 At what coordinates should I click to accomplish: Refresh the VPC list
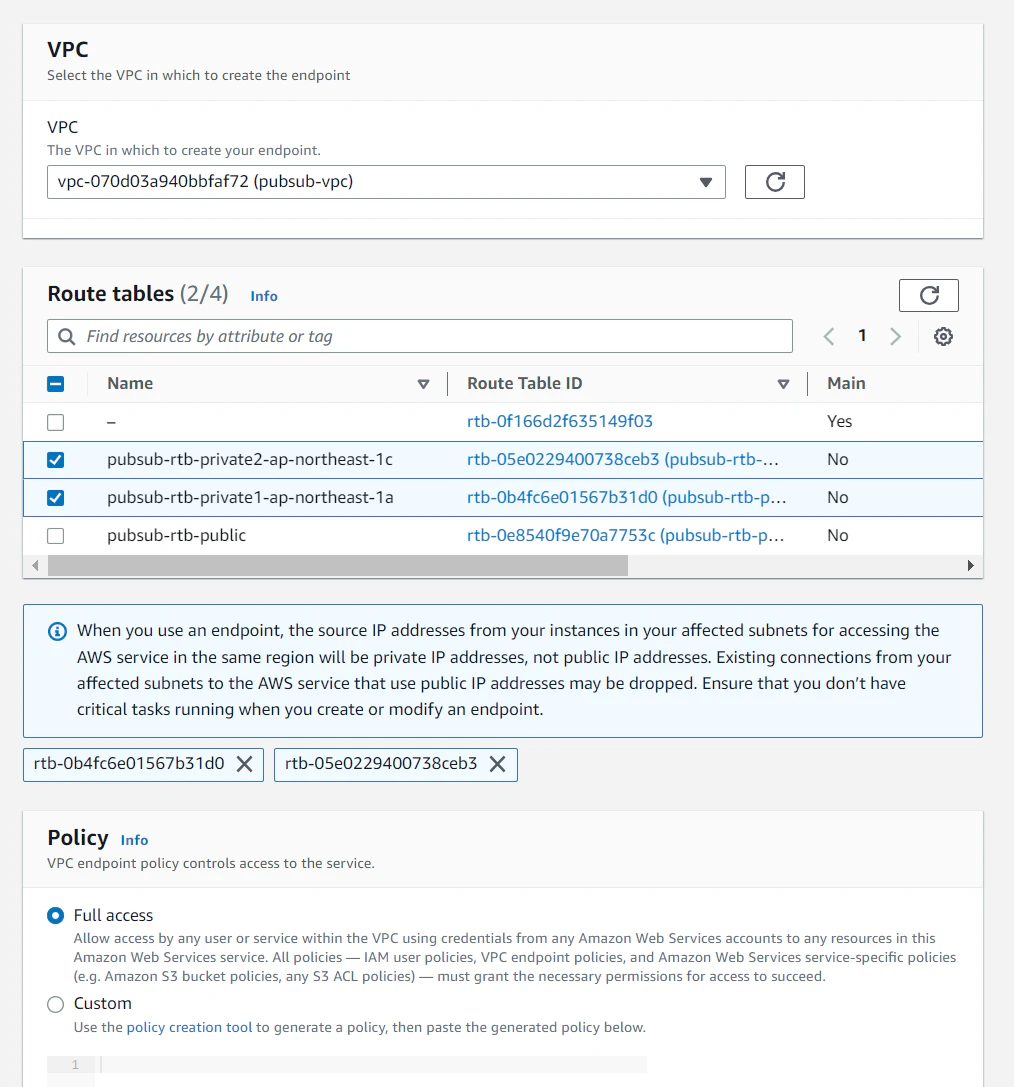point(774,182)
